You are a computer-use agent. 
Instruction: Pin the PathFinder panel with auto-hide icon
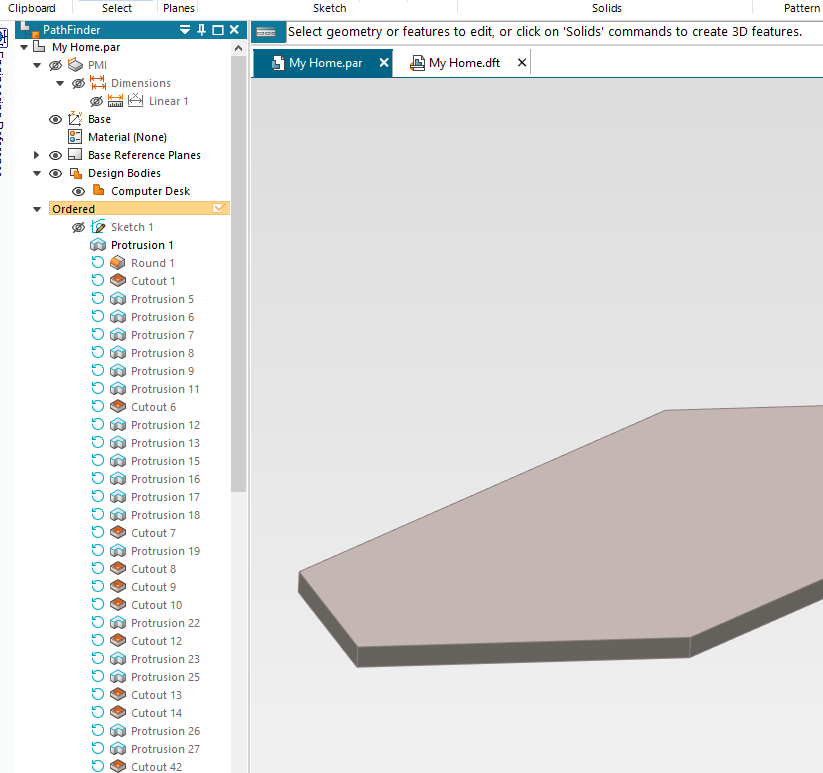pyautogui.click(x=201, y=30)
